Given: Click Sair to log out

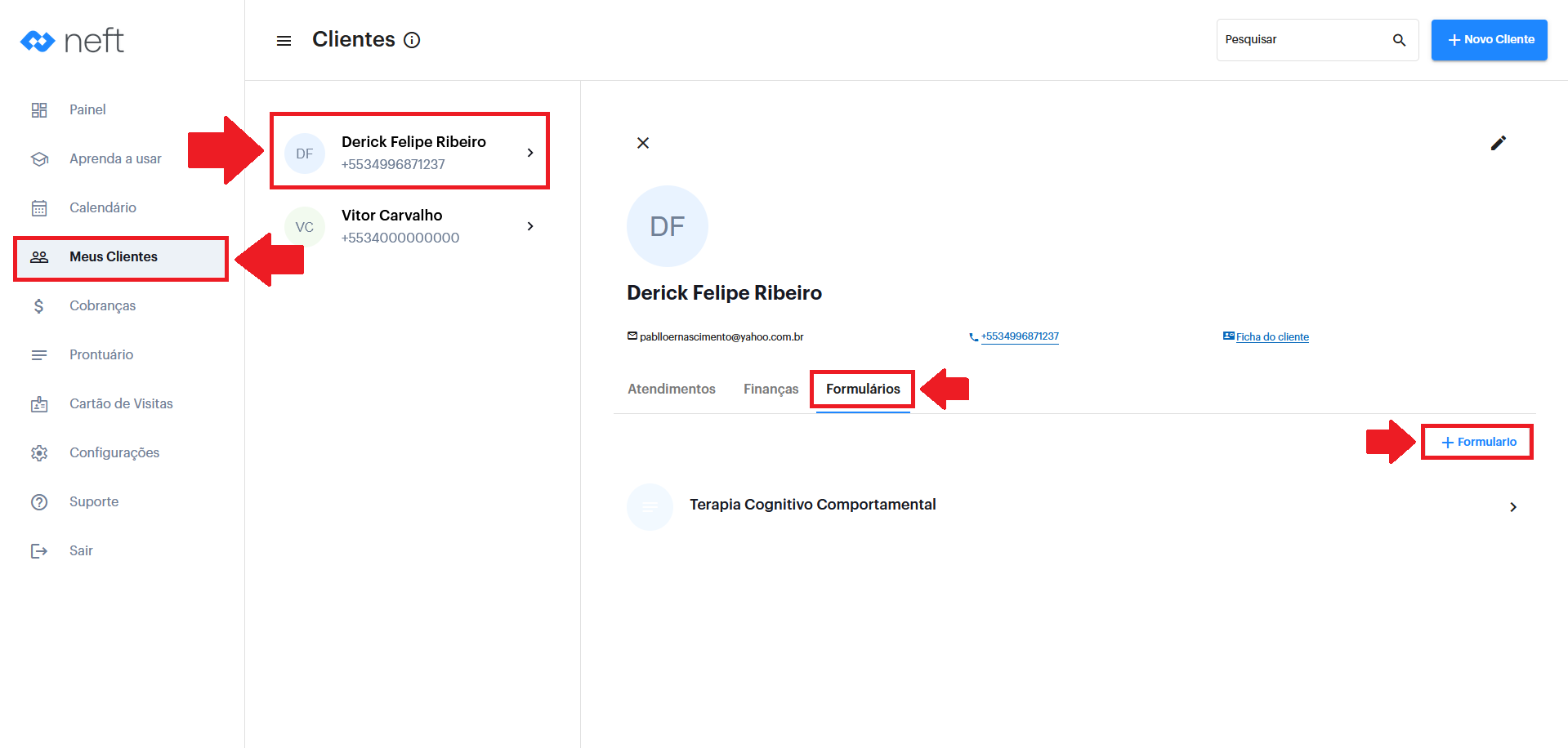Looking at the screenshot, I should pyautogui.click(x=81, y=550).
